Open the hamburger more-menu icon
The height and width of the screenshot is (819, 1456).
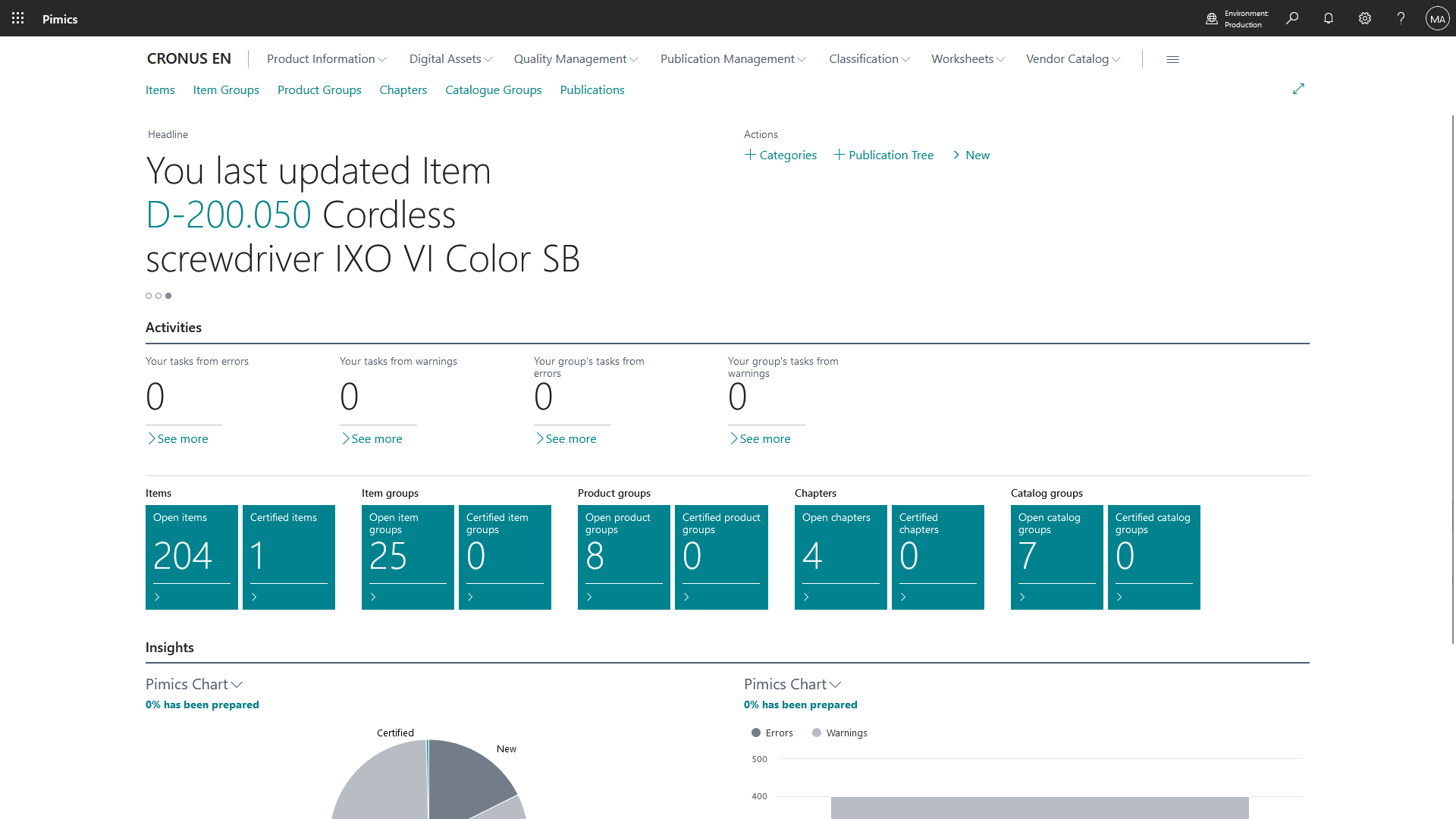coord(1172,59)
